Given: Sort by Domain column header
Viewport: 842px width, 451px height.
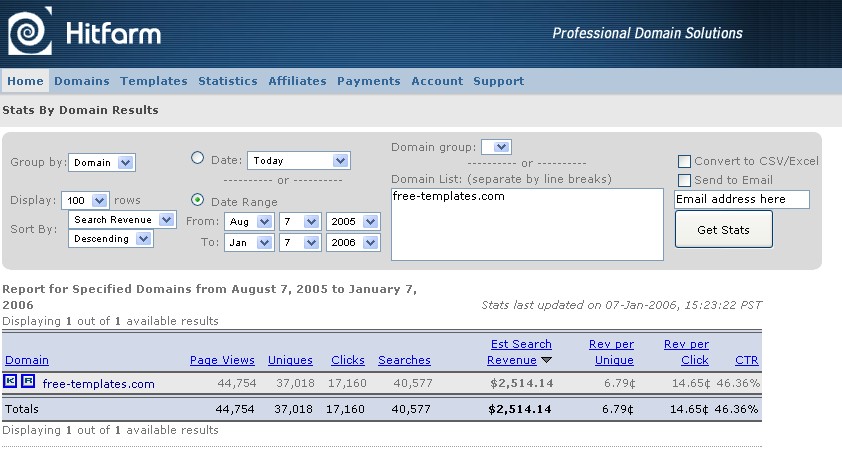Looking at the screenshot, I should (x=27, y=360).
